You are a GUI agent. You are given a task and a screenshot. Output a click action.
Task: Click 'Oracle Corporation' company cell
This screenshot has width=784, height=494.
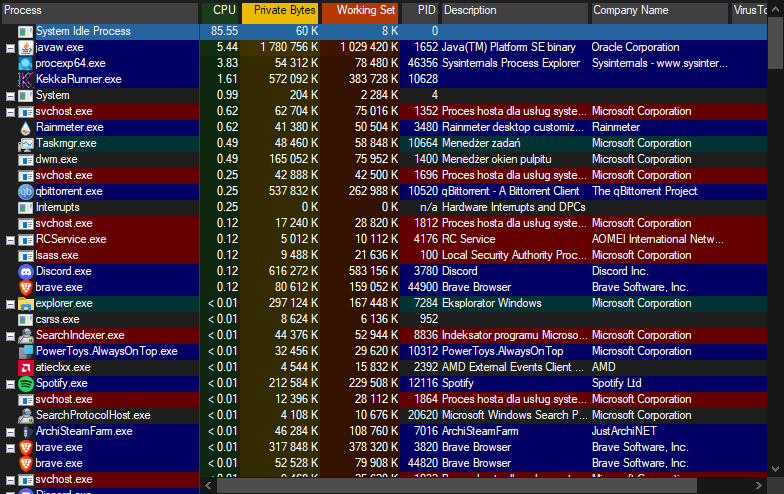pyautogui.click(x=636, y=47)
